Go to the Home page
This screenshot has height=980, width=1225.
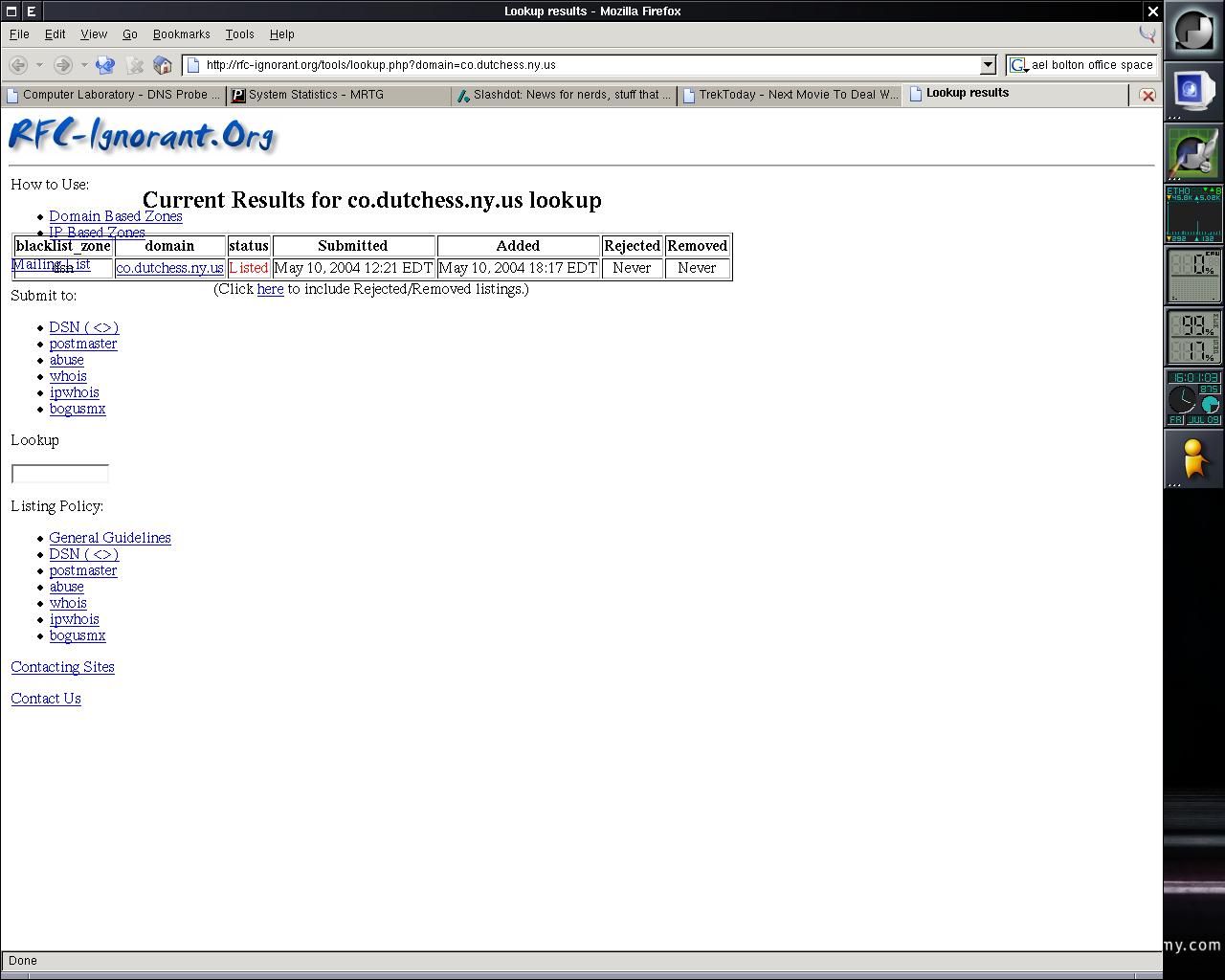163,65
